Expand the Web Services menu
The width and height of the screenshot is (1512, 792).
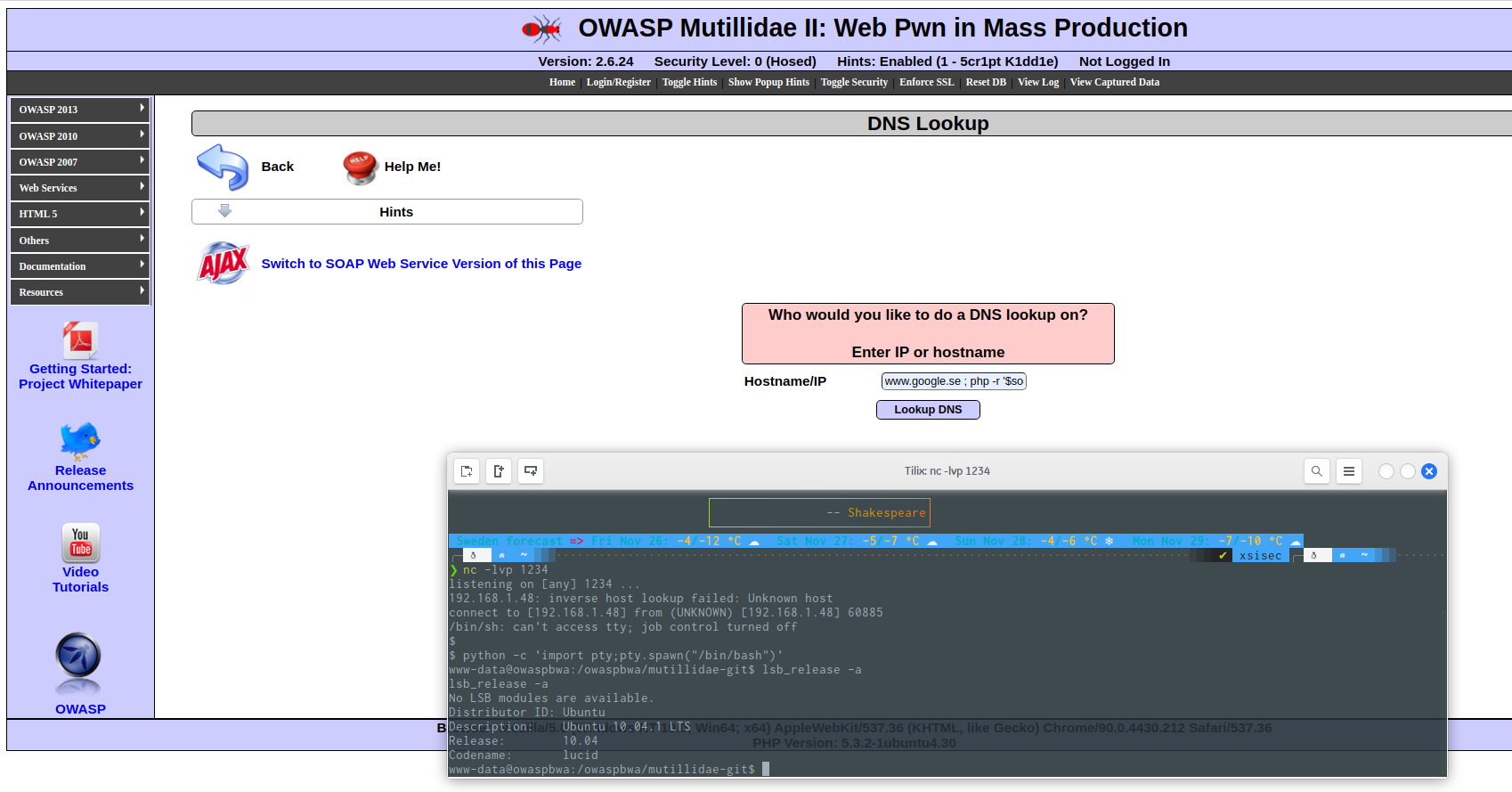tap(80, 188)
